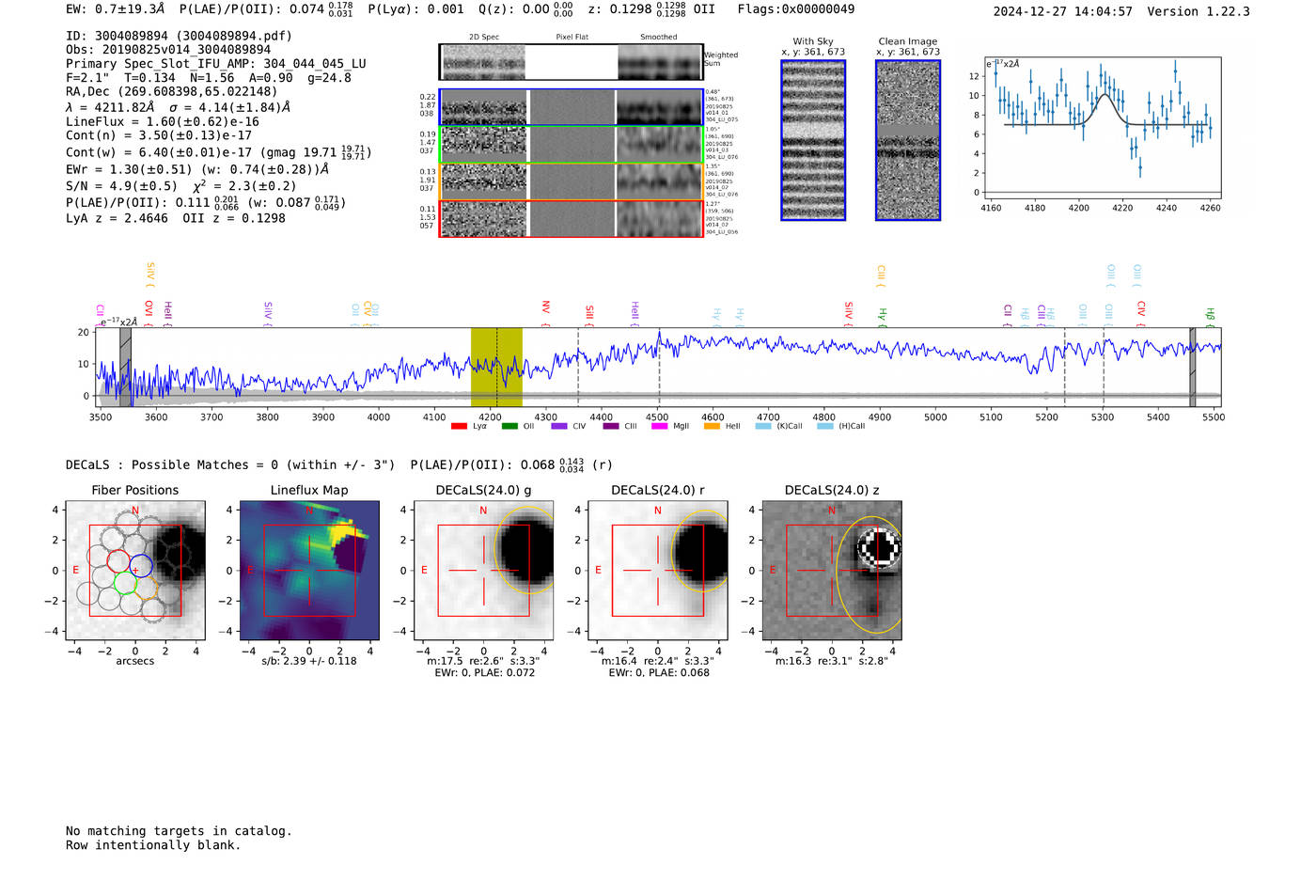Select the Row intentionally blank text

pos(153,845)
